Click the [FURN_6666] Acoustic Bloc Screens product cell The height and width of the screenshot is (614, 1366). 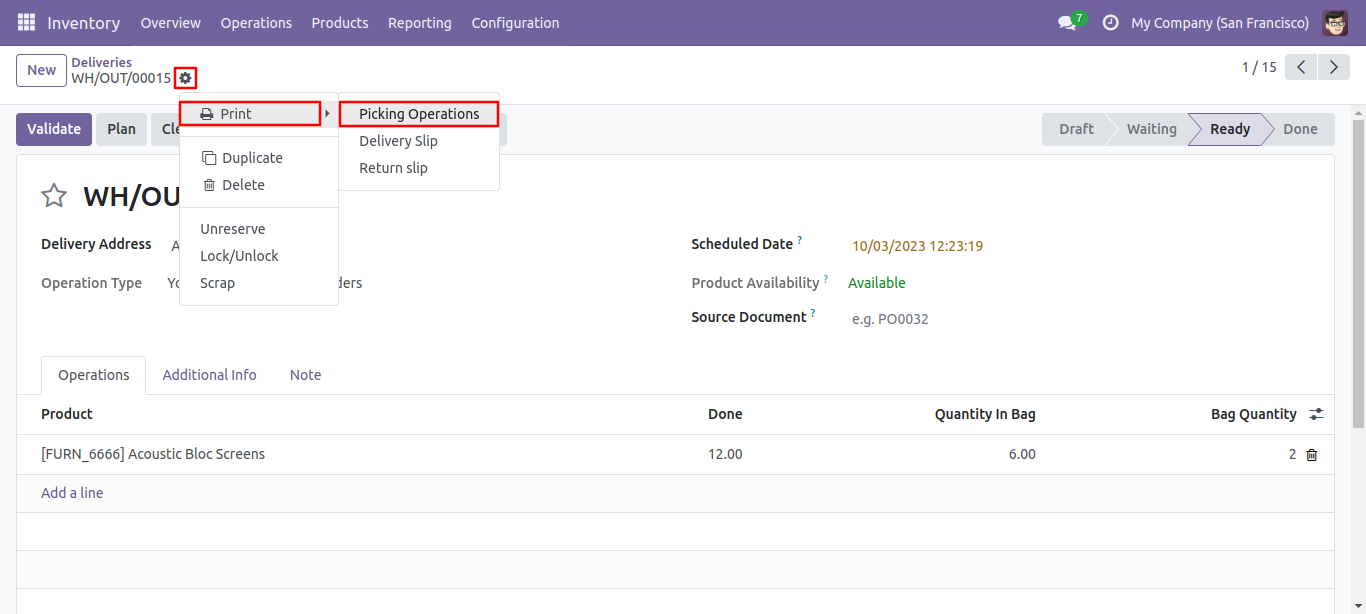[153, 454]
